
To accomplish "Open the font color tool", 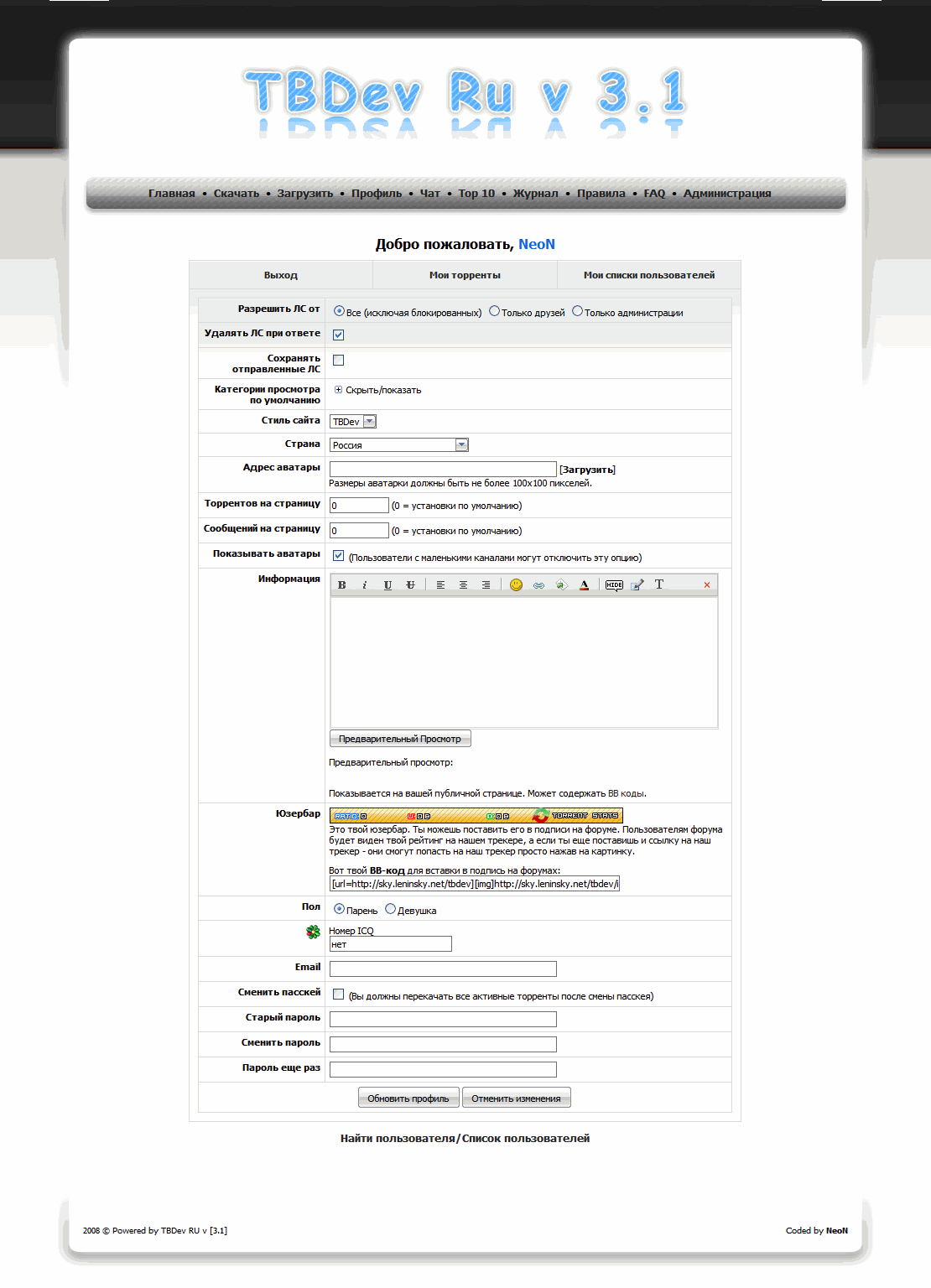I will (584, 584).
